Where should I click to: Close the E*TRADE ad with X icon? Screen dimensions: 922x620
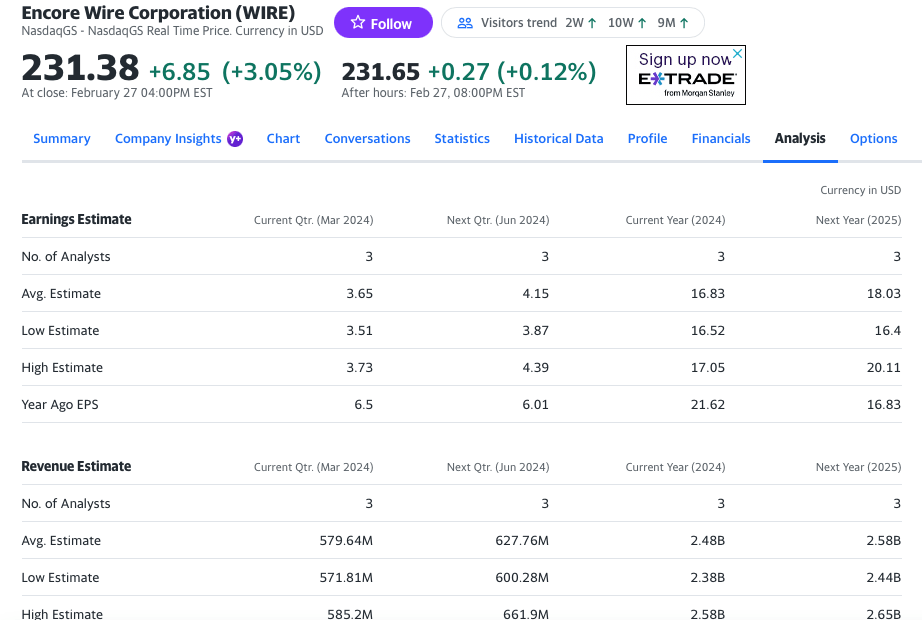(737, 53)
